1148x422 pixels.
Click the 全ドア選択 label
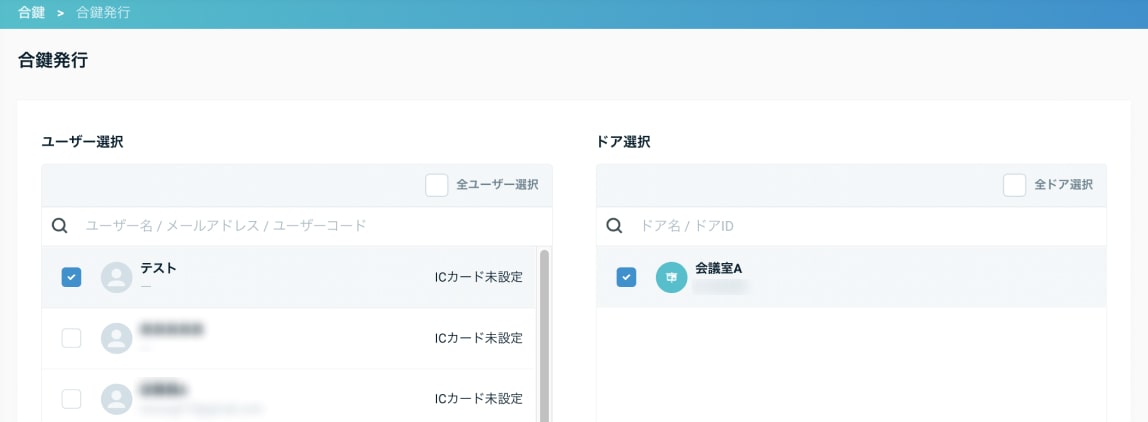tap(1064, 185)
